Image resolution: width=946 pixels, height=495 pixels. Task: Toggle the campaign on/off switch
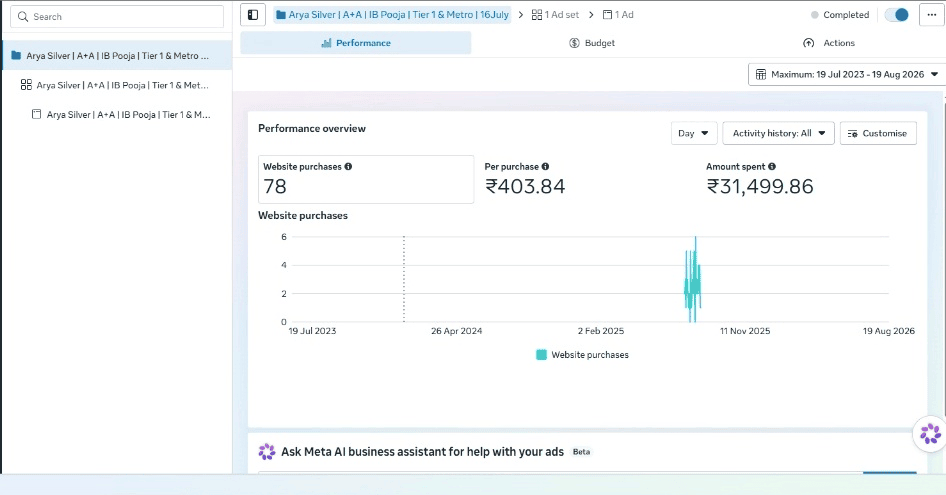897,14
